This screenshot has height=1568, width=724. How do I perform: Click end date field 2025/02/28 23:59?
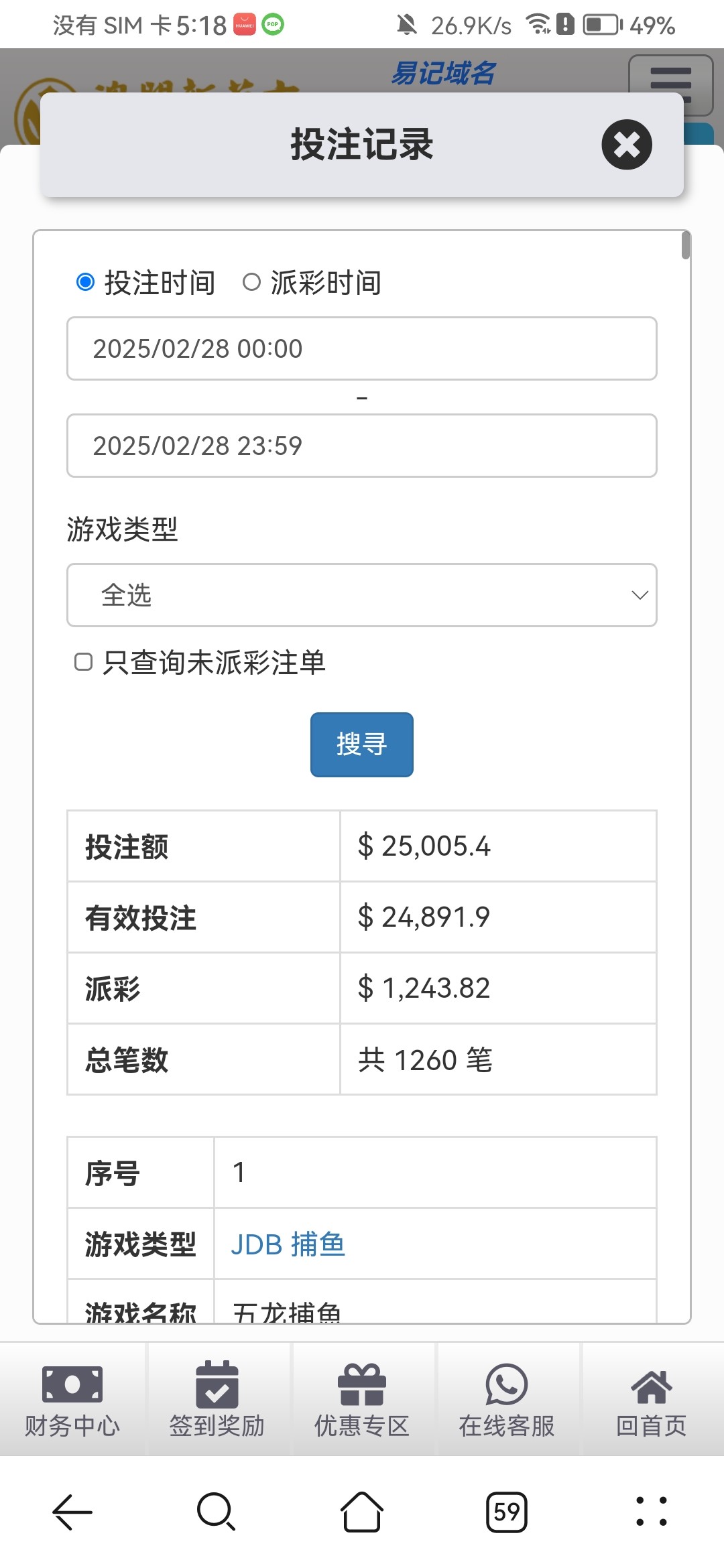pos(362,446)
